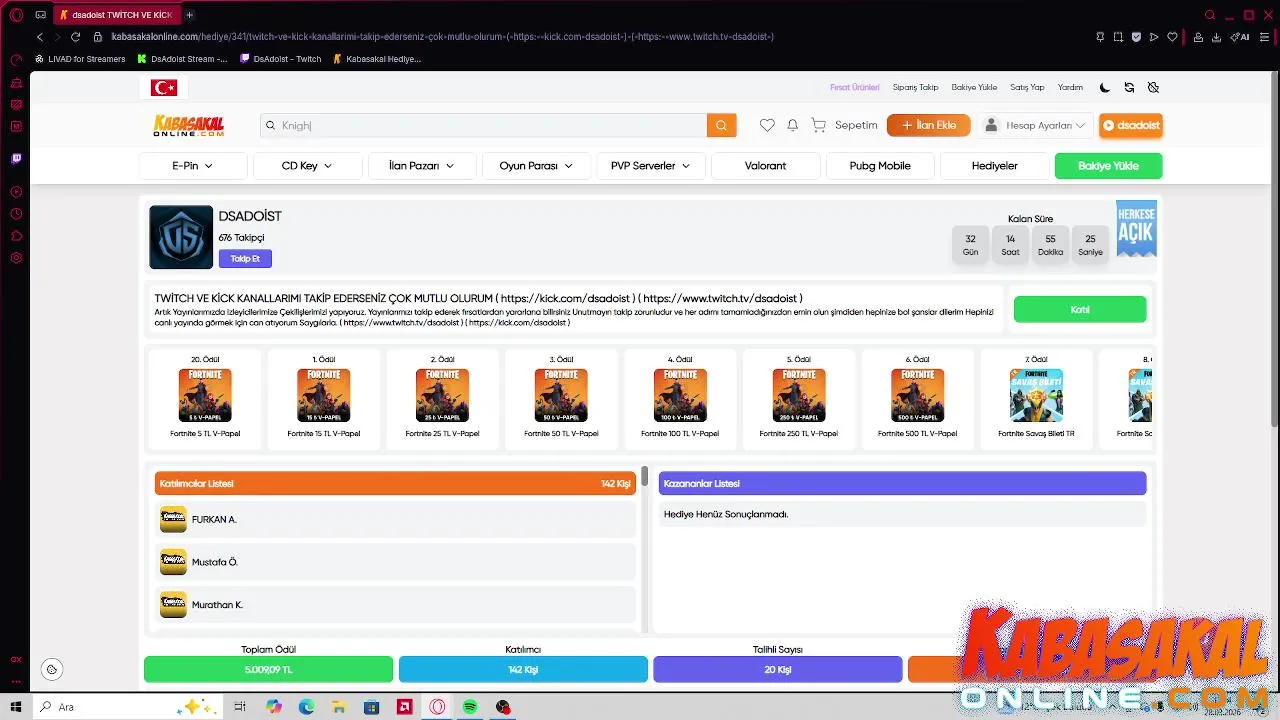This screenshot has height=720, width=1280.
Task: Open the LIVAD for Streamers bookmark
Action: 80,59
